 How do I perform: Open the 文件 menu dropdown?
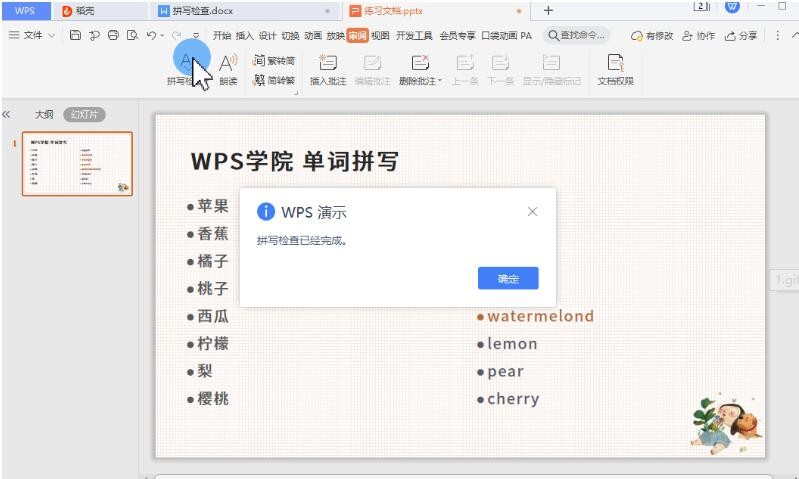pos(32,35)
